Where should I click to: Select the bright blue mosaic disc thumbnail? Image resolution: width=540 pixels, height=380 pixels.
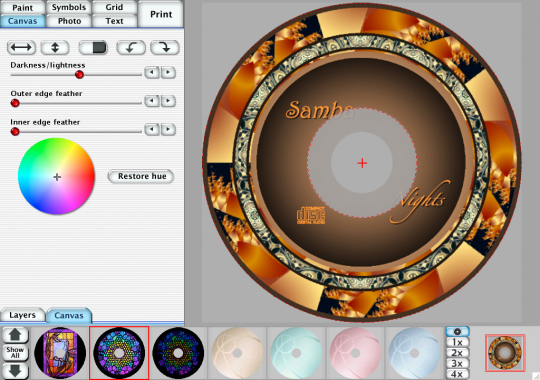click(119, 353)
